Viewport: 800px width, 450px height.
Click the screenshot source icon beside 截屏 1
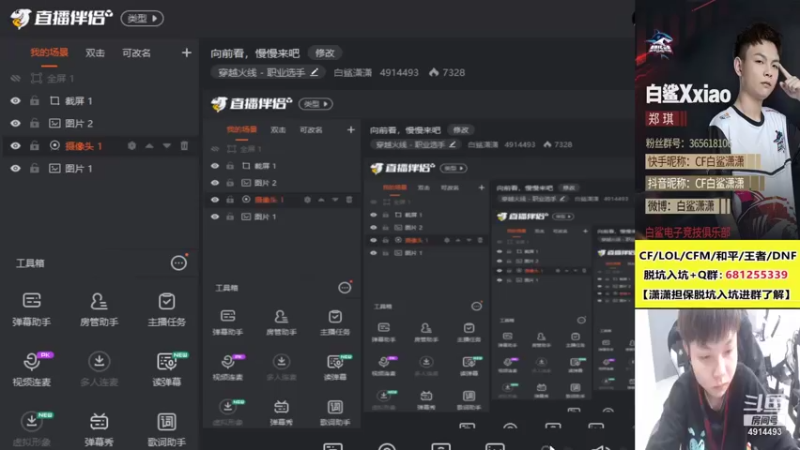point(55,101)
